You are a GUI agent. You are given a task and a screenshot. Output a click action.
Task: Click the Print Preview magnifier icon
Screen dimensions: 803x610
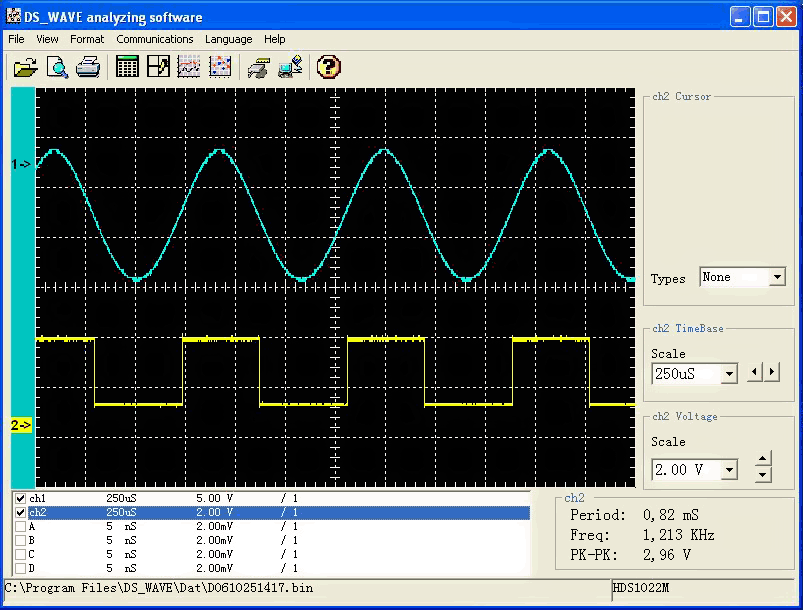coord(57,67)
